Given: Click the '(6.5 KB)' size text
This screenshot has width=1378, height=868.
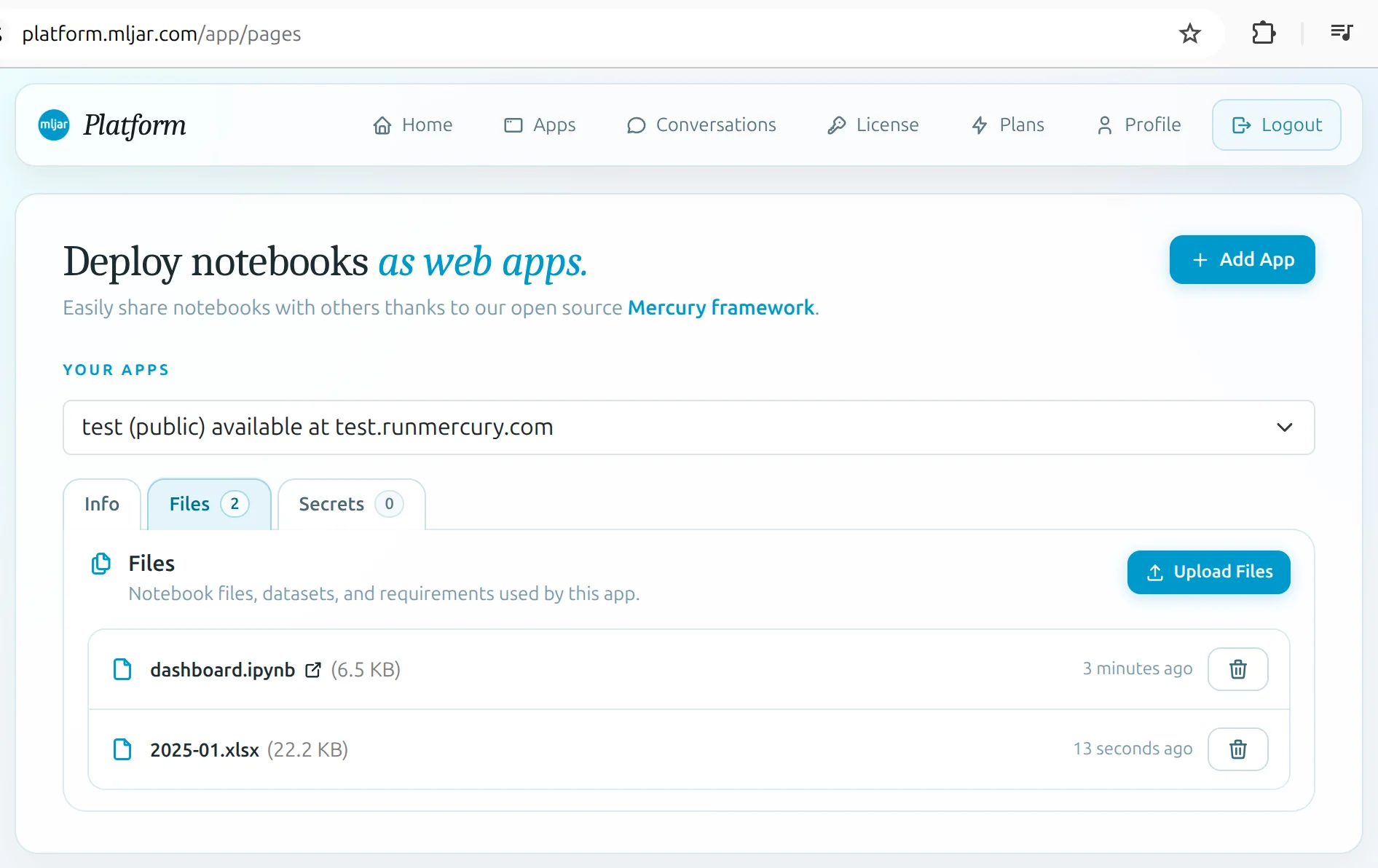Looking at the screenshot, I should click(366, 670).
